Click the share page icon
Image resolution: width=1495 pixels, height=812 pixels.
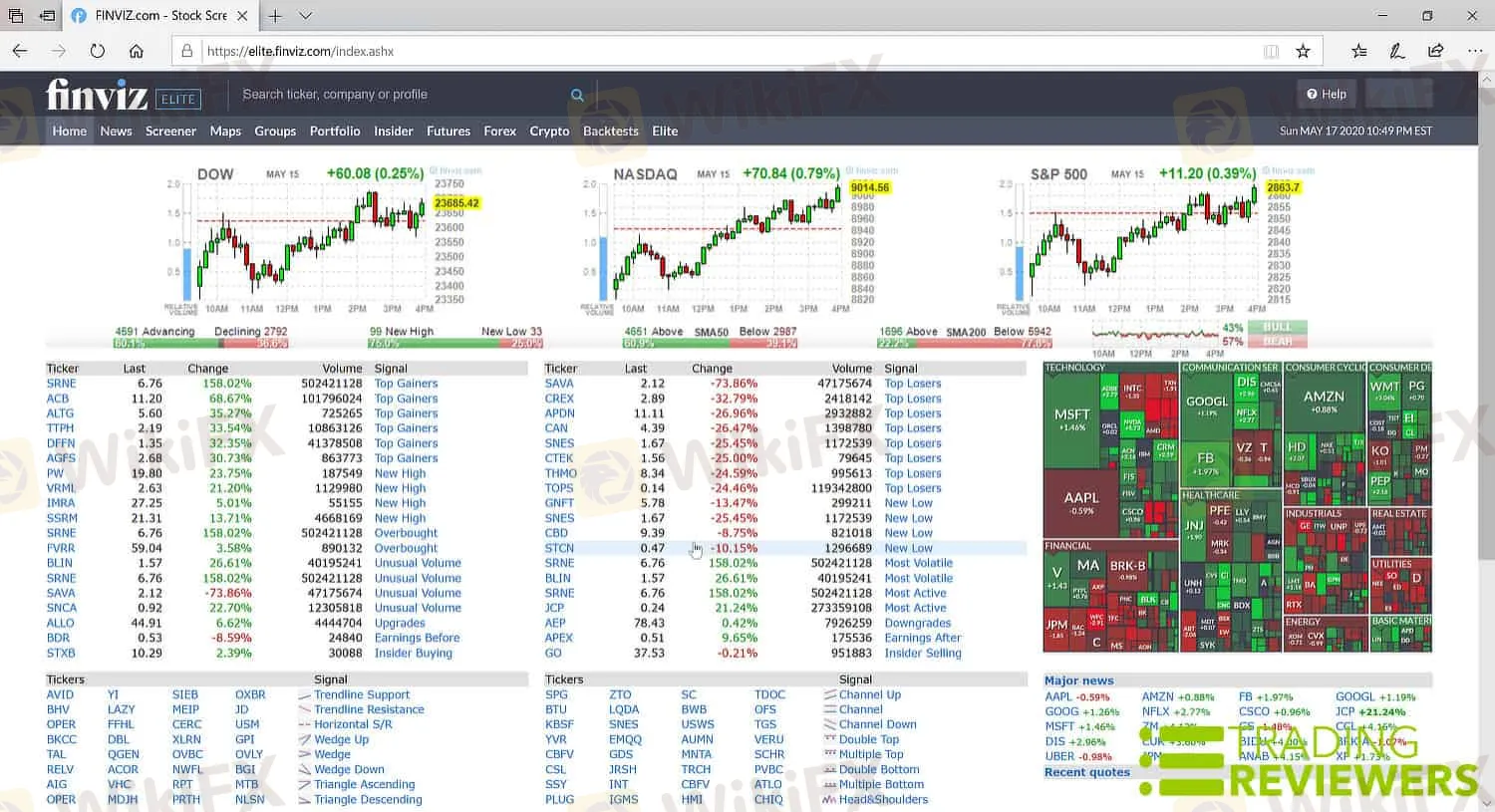pyautogui.click(x=1435, y=51)
